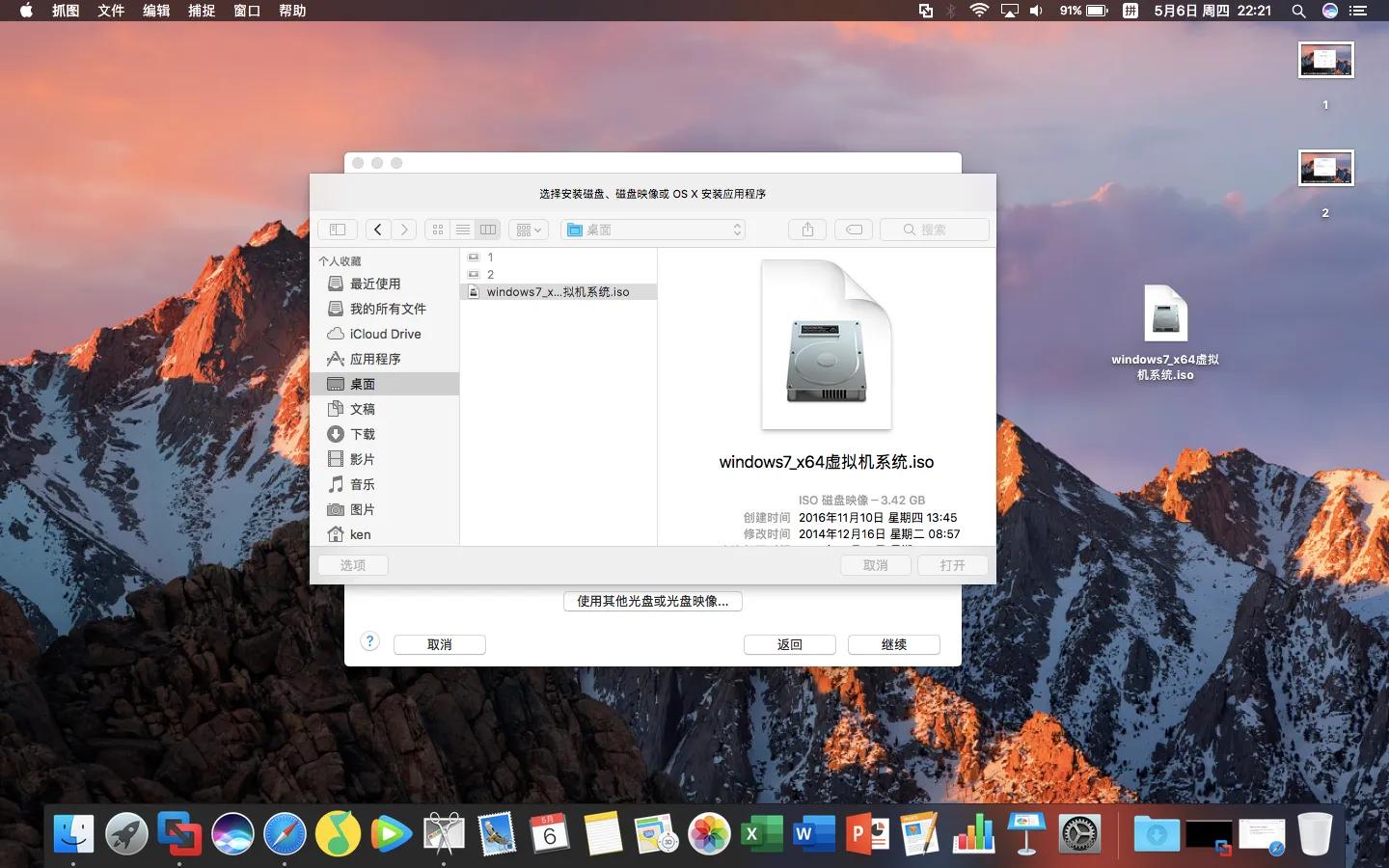Image resolution: width=1389 pixels, height=868 pixels.
Task: Open Launchpad from the Dock
Action: click(127, 833)
